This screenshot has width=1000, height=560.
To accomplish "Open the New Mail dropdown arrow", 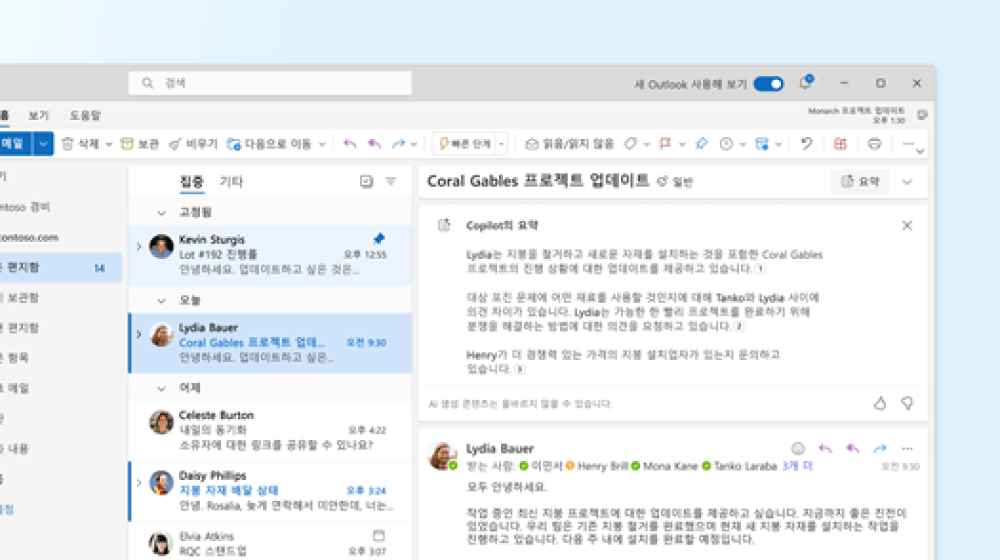I will point(43,144).
